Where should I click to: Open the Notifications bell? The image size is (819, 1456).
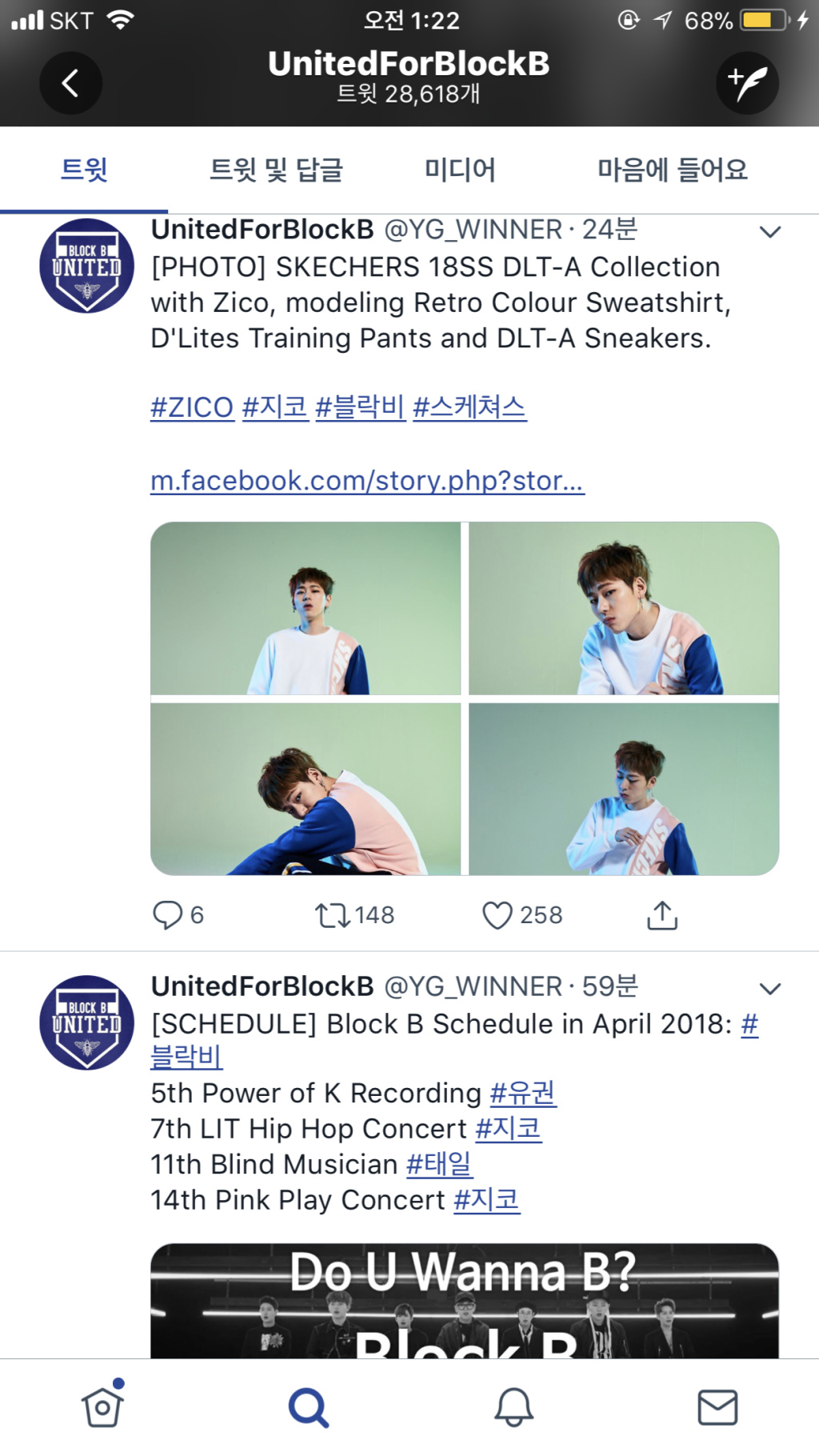(513, 1407)
